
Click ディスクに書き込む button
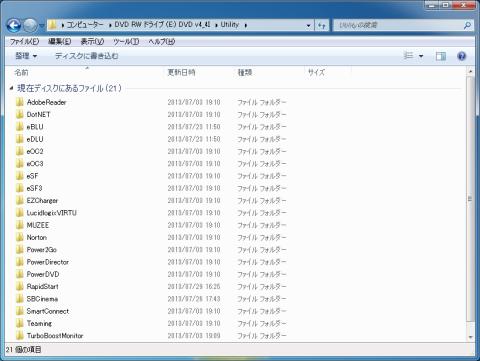[x=86, y=56]
